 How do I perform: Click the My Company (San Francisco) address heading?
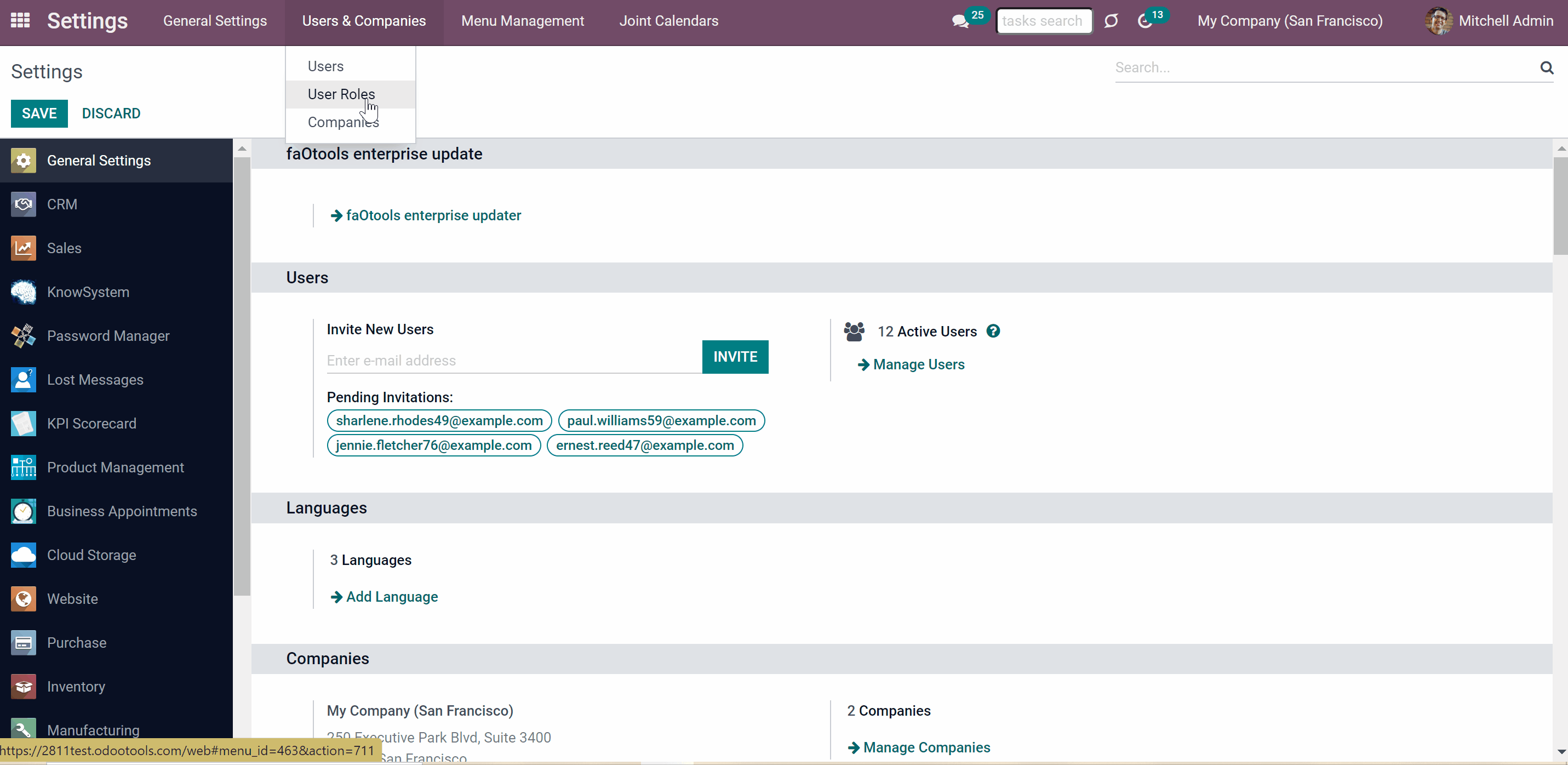(420, 711)
